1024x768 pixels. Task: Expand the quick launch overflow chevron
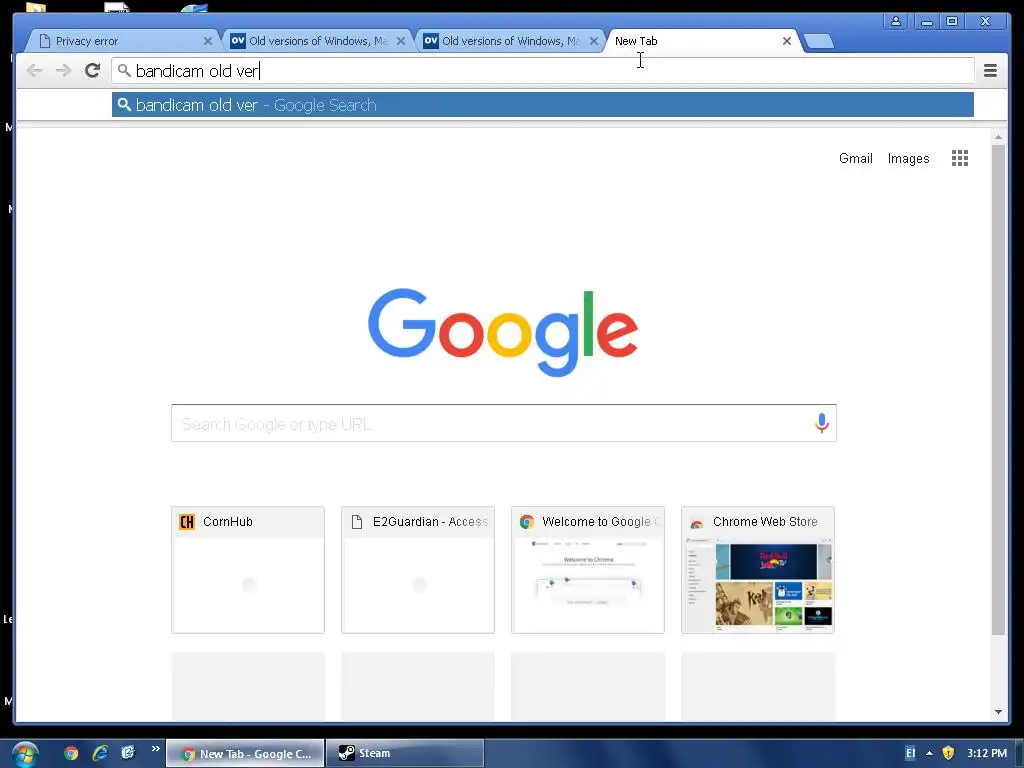pos(155,748)
